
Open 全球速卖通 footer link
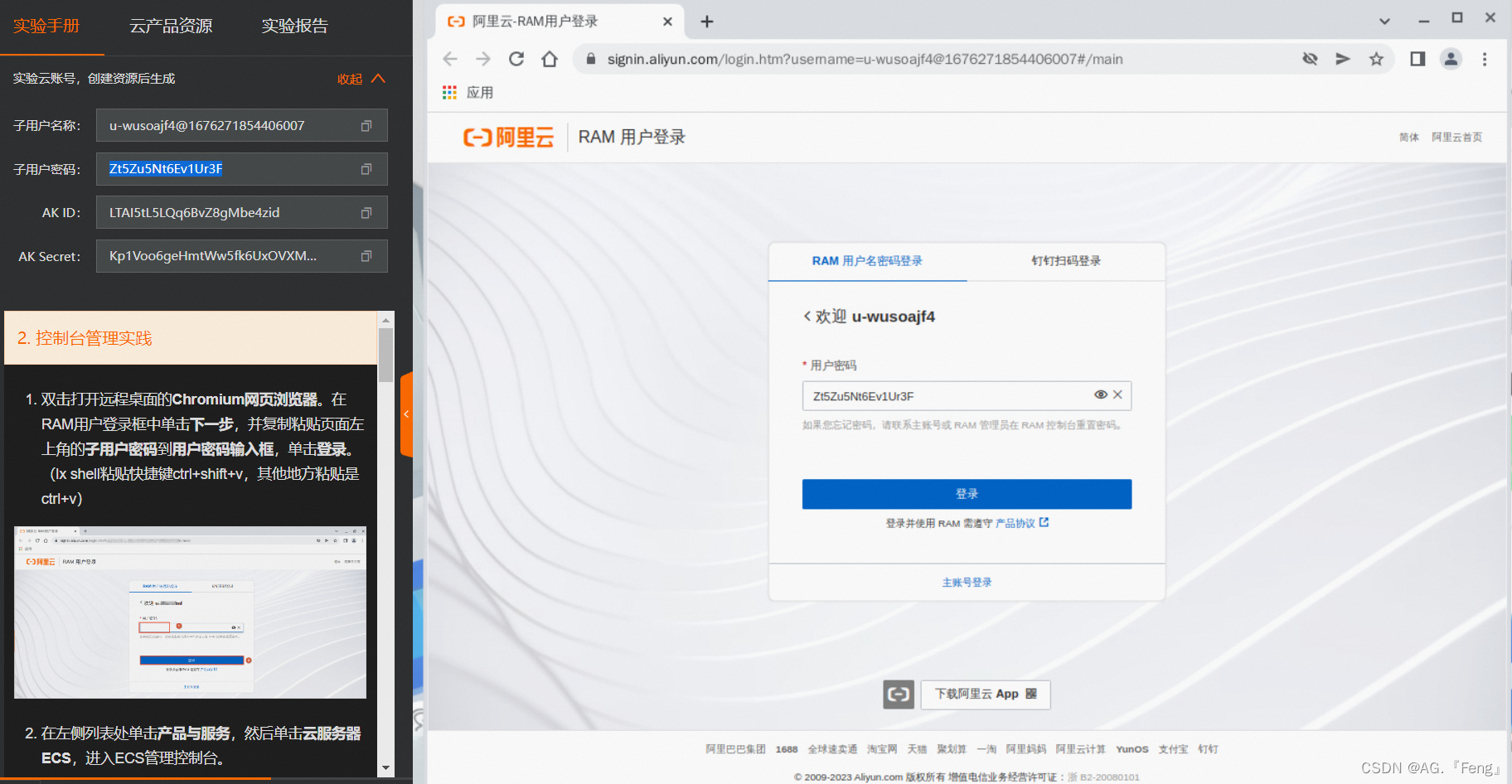(832, 749)
